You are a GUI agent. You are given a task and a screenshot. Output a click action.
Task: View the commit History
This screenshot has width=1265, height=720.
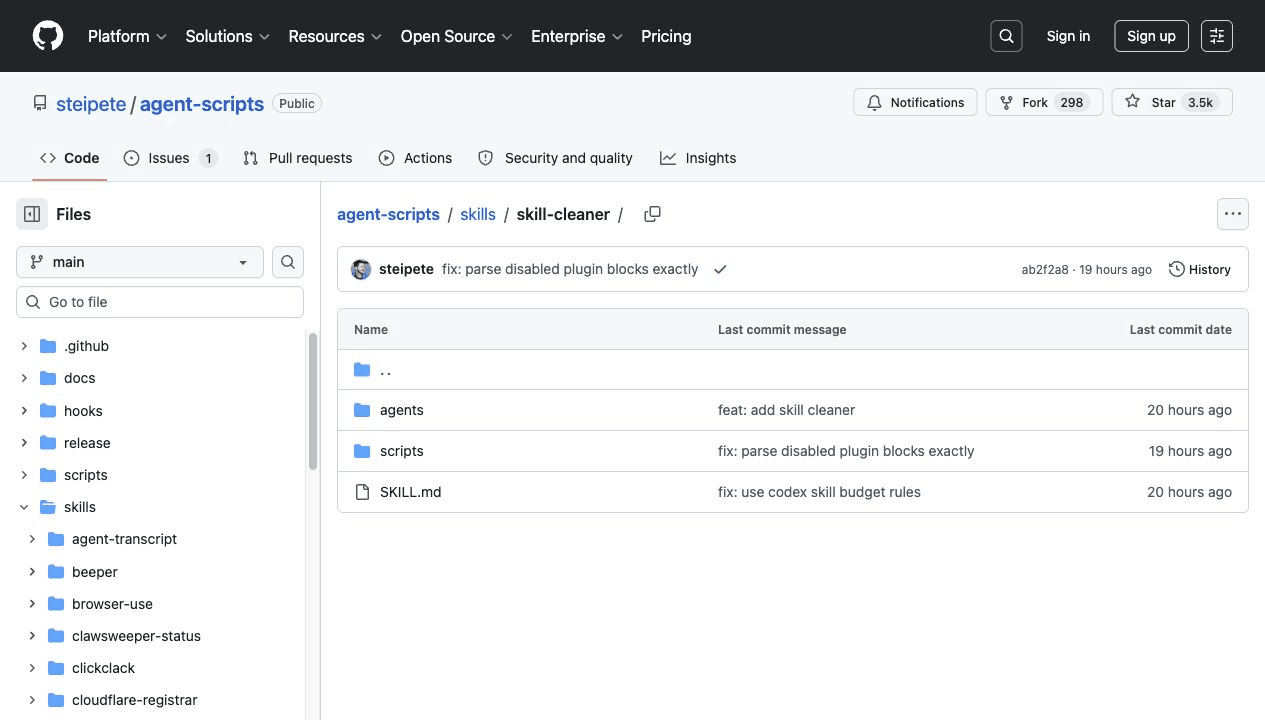(1200, 269)
